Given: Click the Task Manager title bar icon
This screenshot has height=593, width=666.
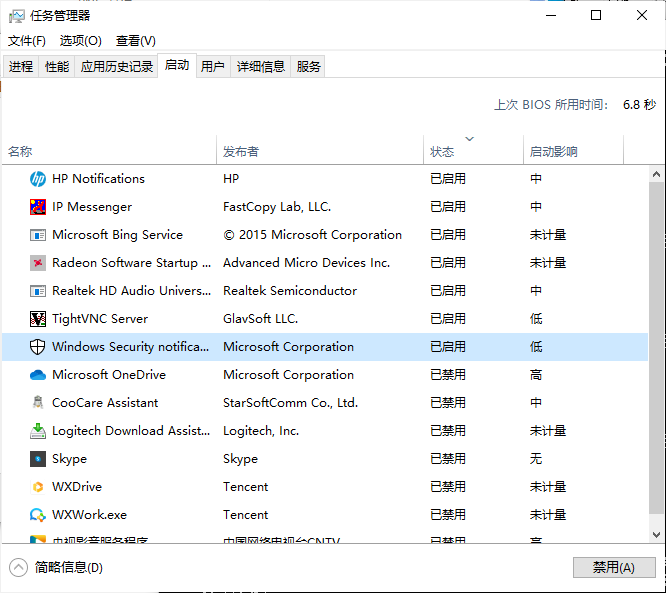Looking at the screenshot, I should pyautogui.click(x=17, y=16).
